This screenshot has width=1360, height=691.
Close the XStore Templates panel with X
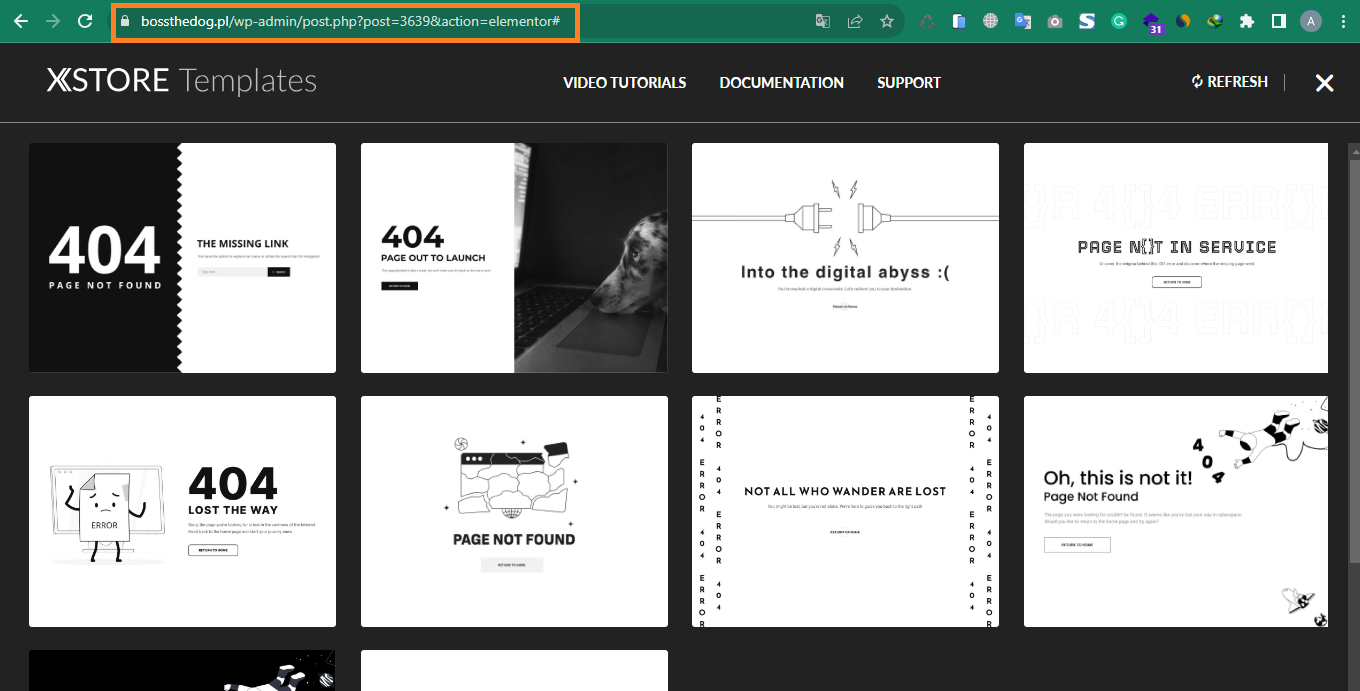click(1325, 83)
